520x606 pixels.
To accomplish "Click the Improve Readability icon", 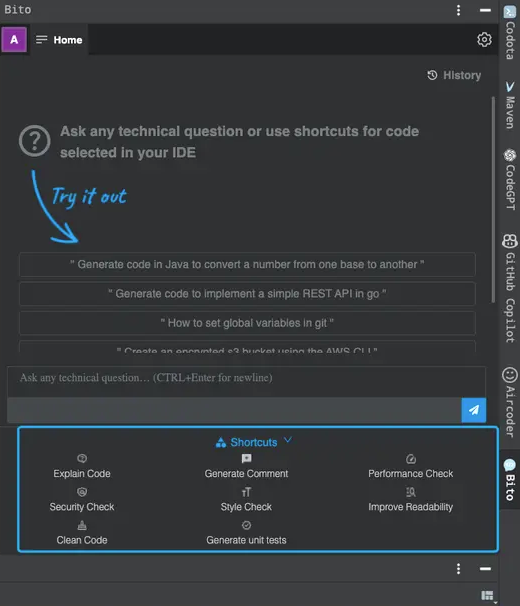I will 411,492.
